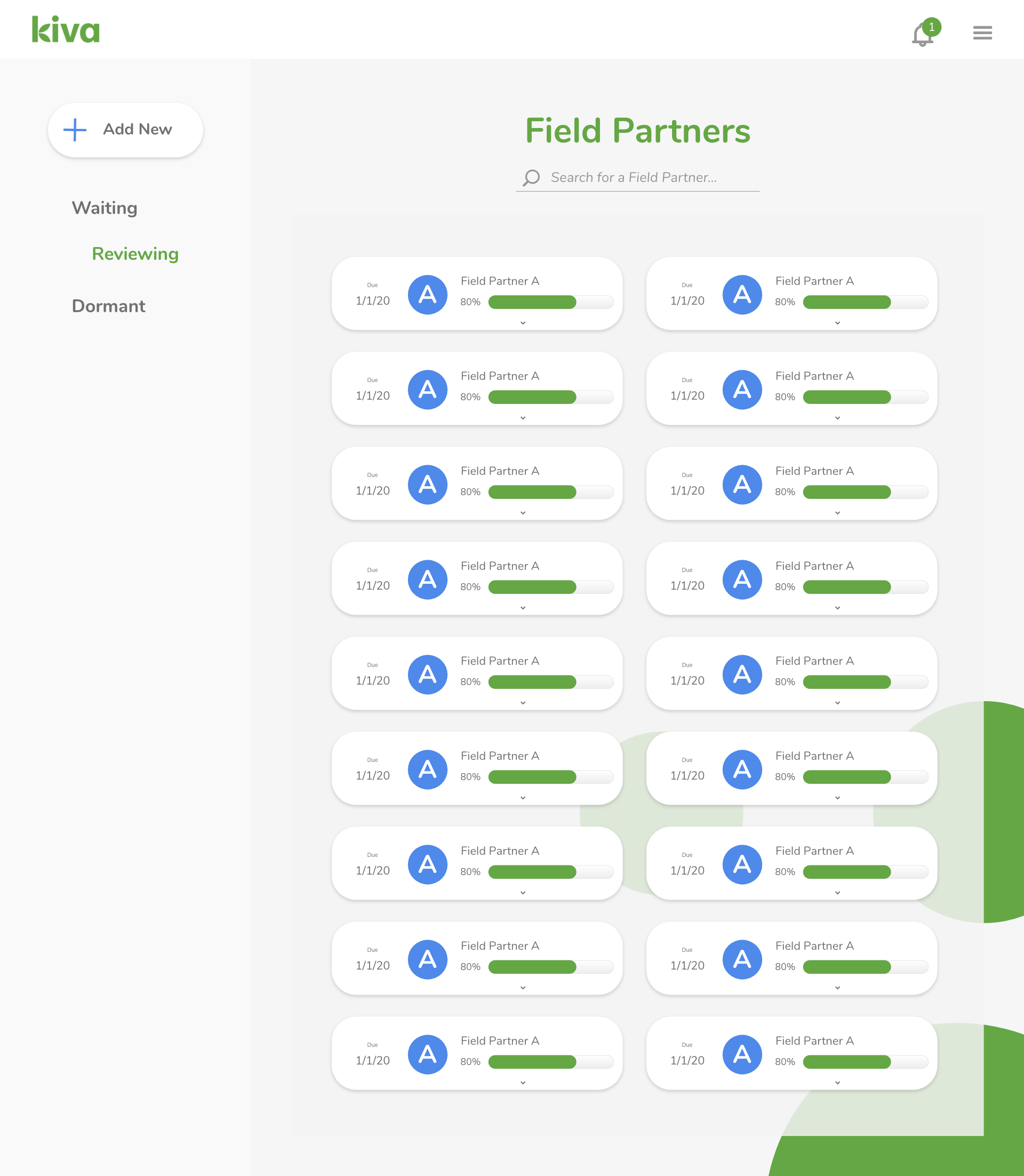Click the due date 1/1/20 on last-row right card
This screenshot has height=1176, width=1024.
(x=687, y=1060)
